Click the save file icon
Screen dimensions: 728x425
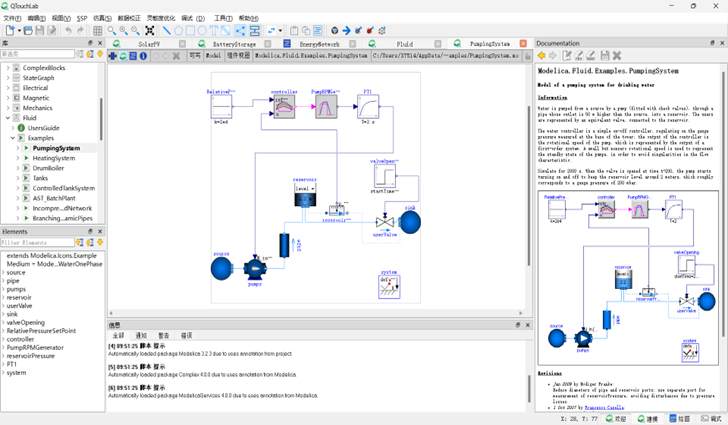tap(39, 31)
